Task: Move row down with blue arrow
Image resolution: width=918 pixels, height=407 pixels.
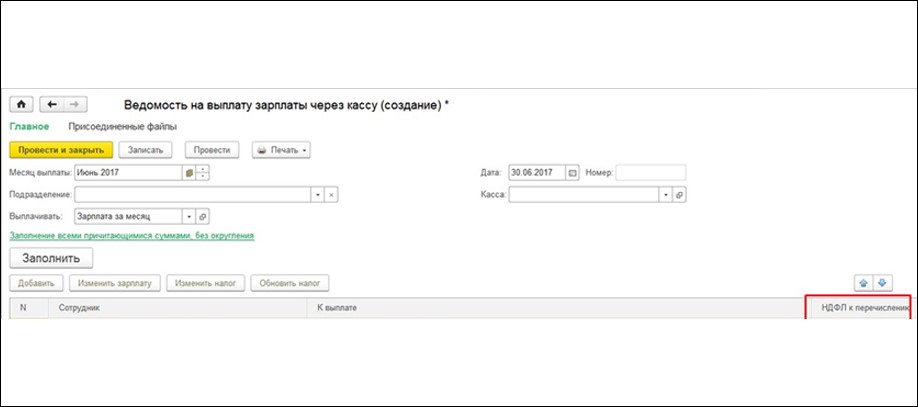Action: point(882,283)
